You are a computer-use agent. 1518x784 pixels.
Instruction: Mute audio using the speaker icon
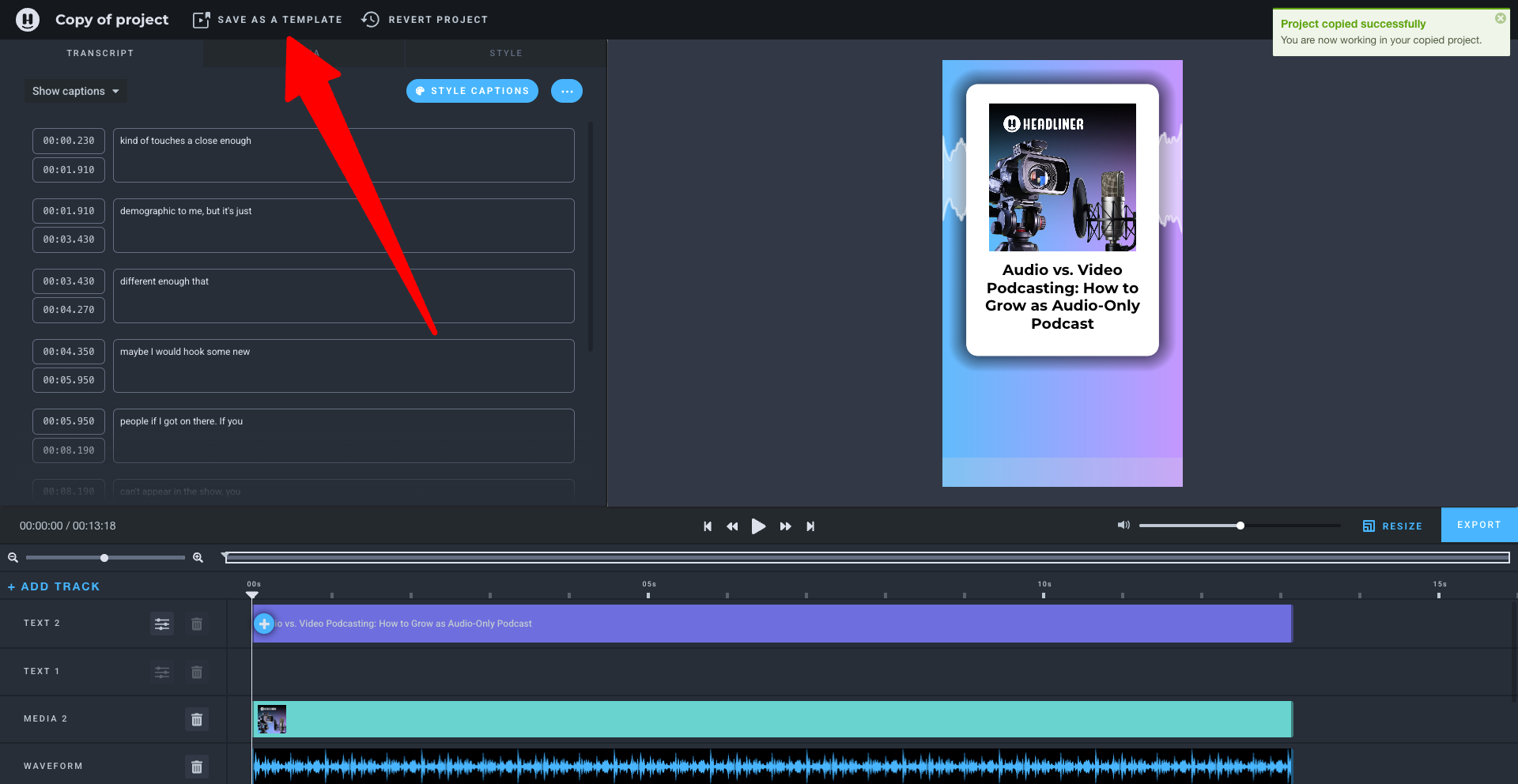[1123, 525]
